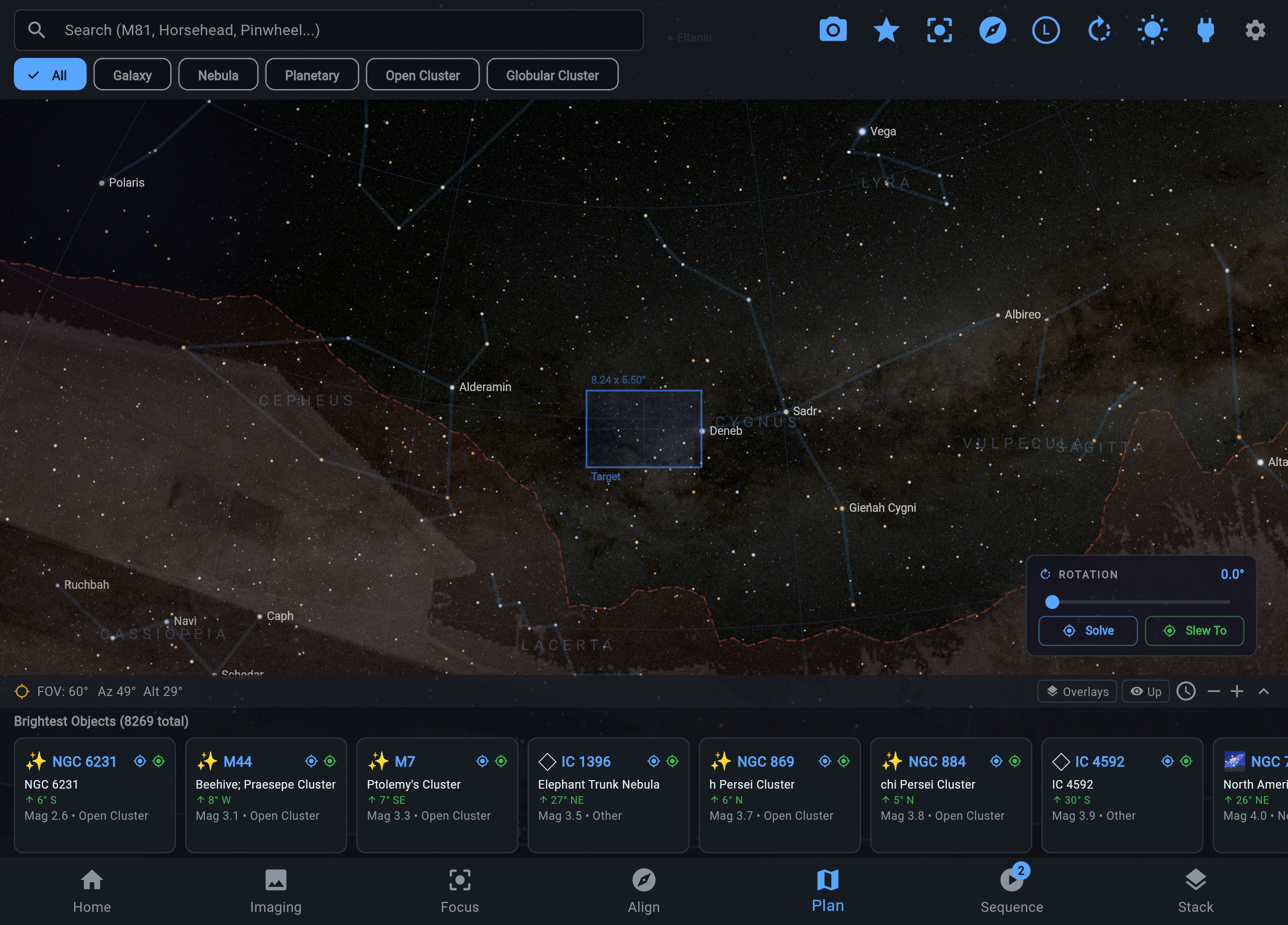Viewport: 1288px width, 925px height.
Task: Open the time clock icon in status bar
Action: tap(1186, 691)
